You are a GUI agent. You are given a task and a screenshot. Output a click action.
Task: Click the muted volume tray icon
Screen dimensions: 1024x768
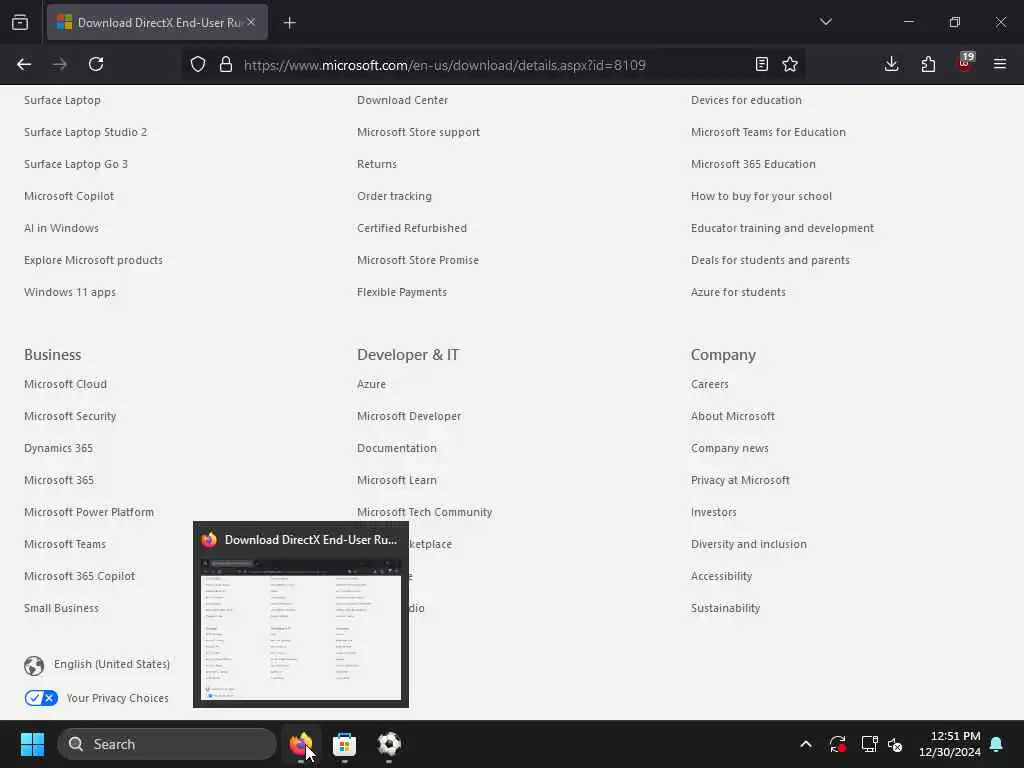(x=895, y=744)
